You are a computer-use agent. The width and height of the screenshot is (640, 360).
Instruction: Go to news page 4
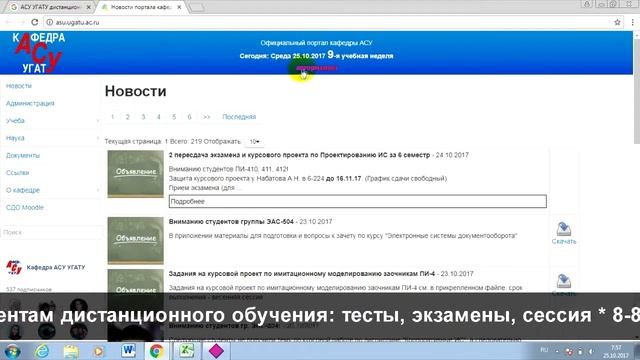159,117
